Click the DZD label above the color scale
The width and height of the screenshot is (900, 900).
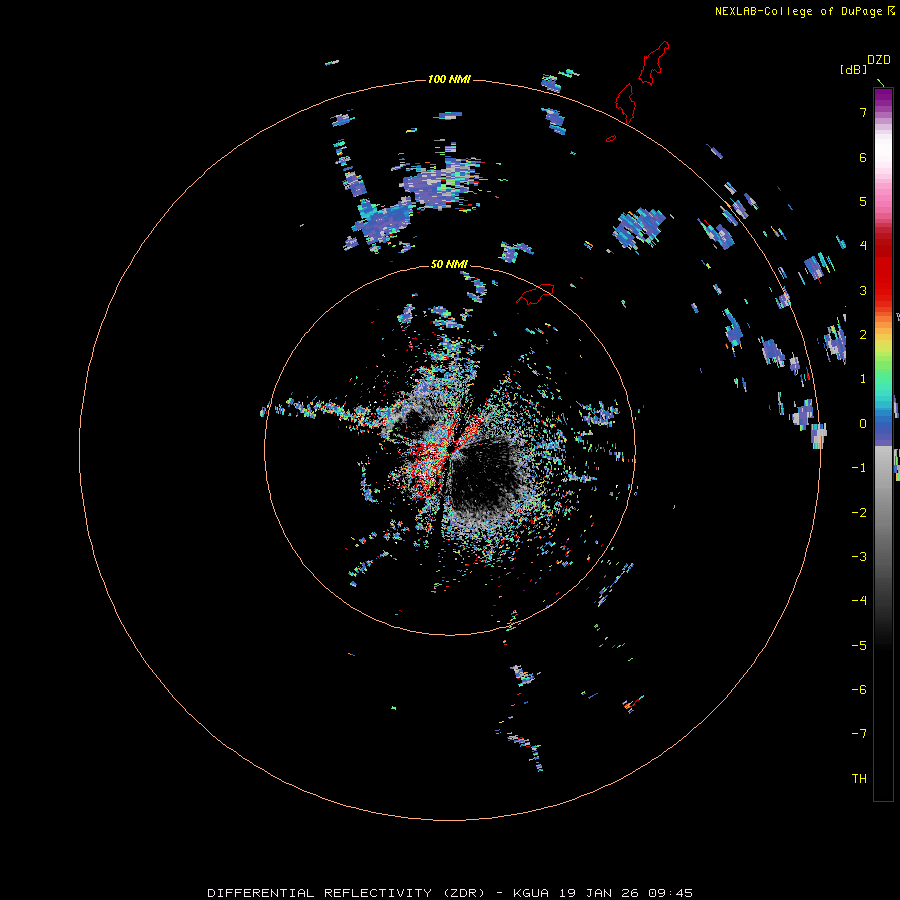(x=879, y=60)
